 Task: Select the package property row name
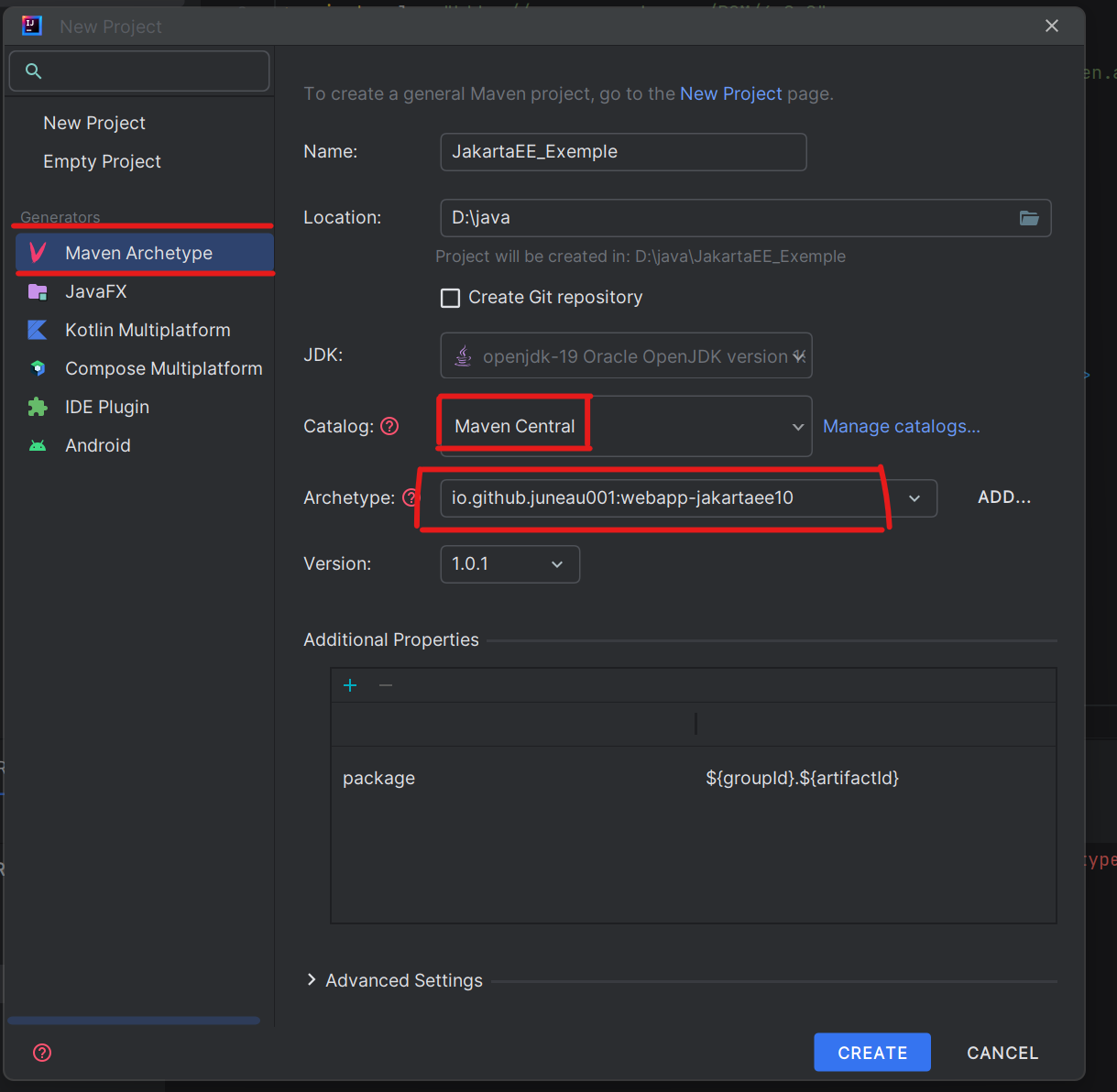[x=378, y=778]
